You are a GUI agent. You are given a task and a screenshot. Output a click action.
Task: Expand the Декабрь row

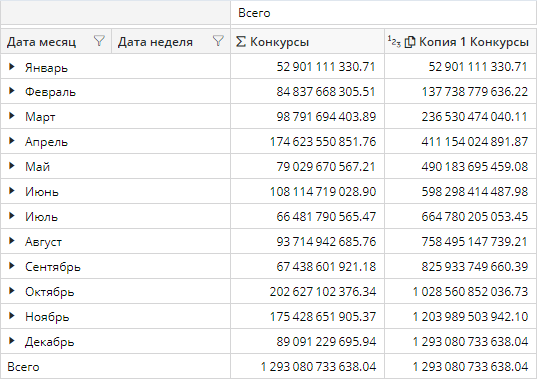(x=12, y=341)
